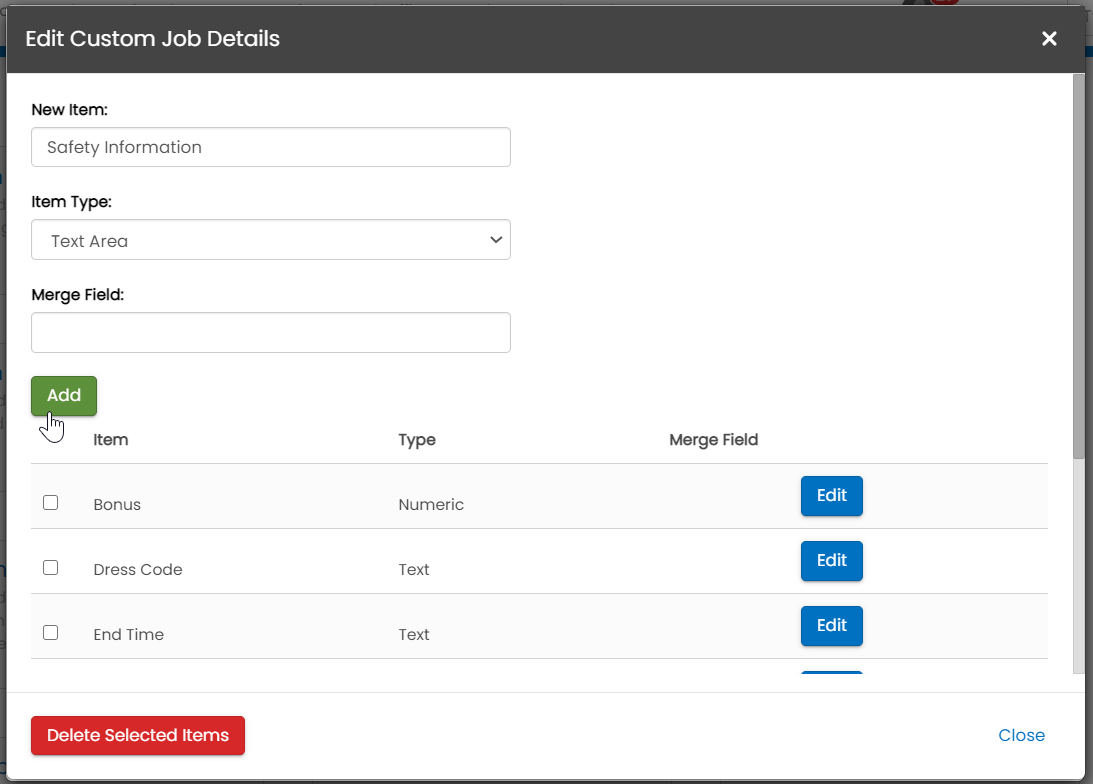Edit the End Time item
1093x784 pixels.
pyautogui.click(x=831, y=626)
